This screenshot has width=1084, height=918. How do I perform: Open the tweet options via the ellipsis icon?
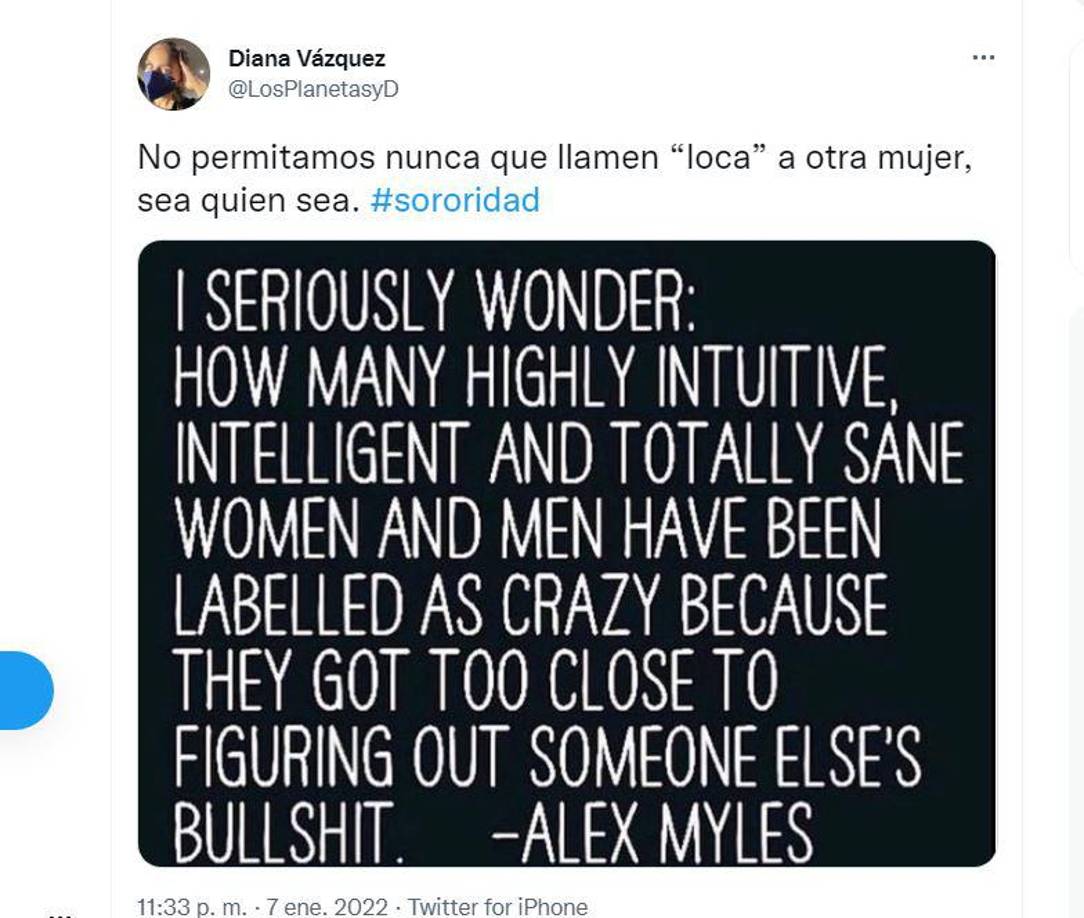(985, 57)
